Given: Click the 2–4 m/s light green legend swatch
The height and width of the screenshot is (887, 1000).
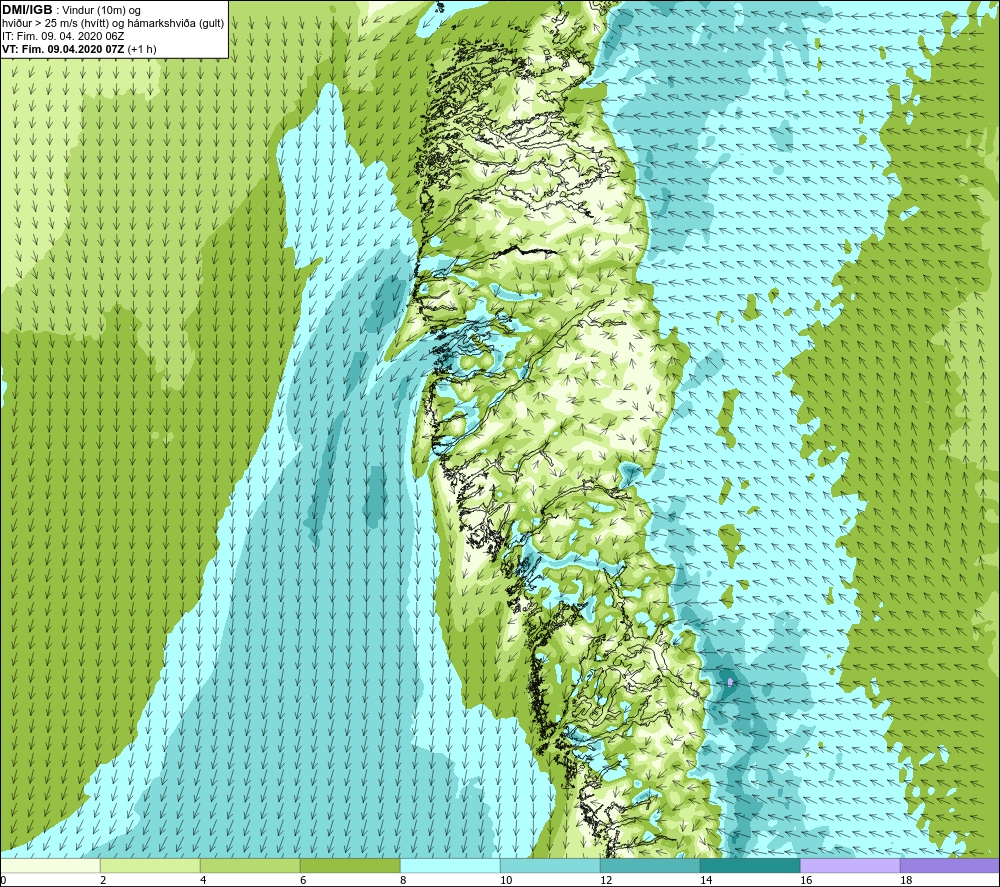Looking at the screenshot, I should 150,865.
